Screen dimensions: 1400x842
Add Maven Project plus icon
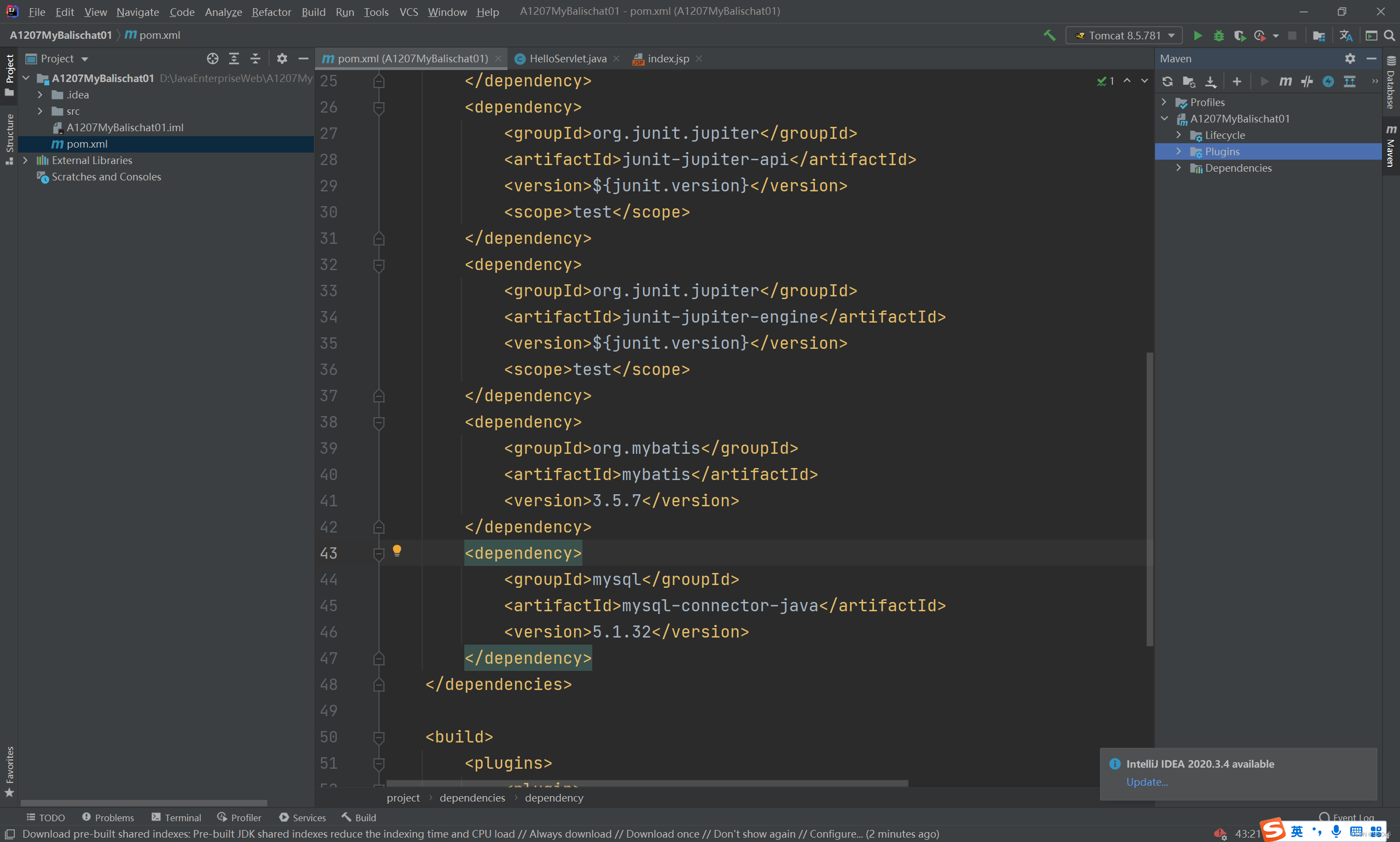[1237, 81]
